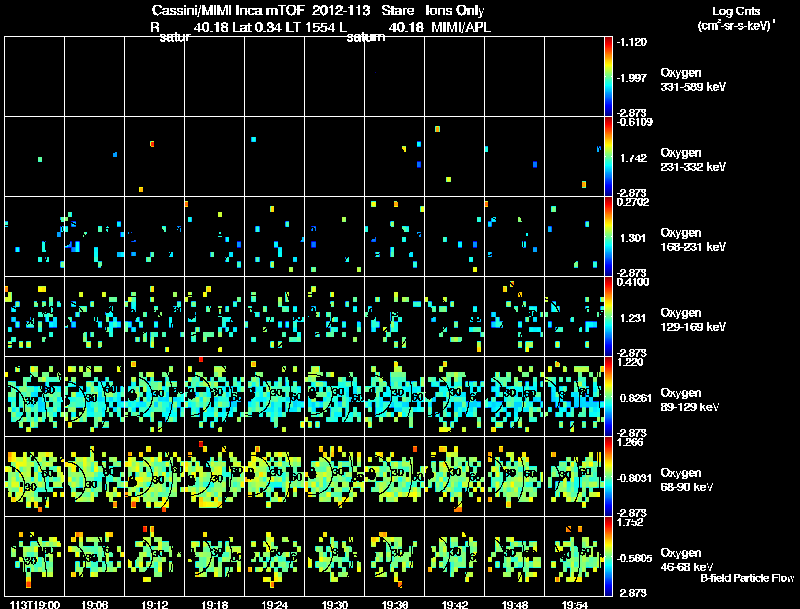The image size is (800, 609).
Task: Click the '19:36' time axis label
Action: pyautogui.click(x=394, y=604)
